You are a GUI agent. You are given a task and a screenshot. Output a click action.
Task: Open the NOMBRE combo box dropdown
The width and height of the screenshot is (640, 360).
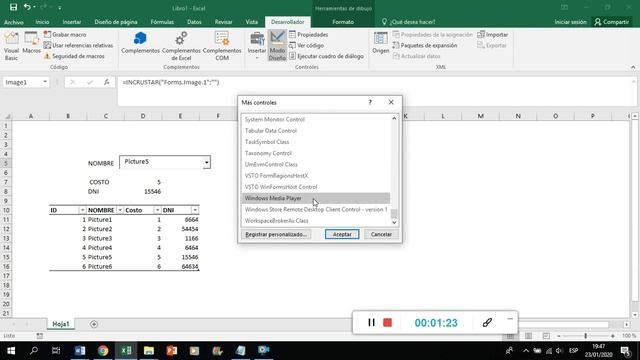[207, 162]
